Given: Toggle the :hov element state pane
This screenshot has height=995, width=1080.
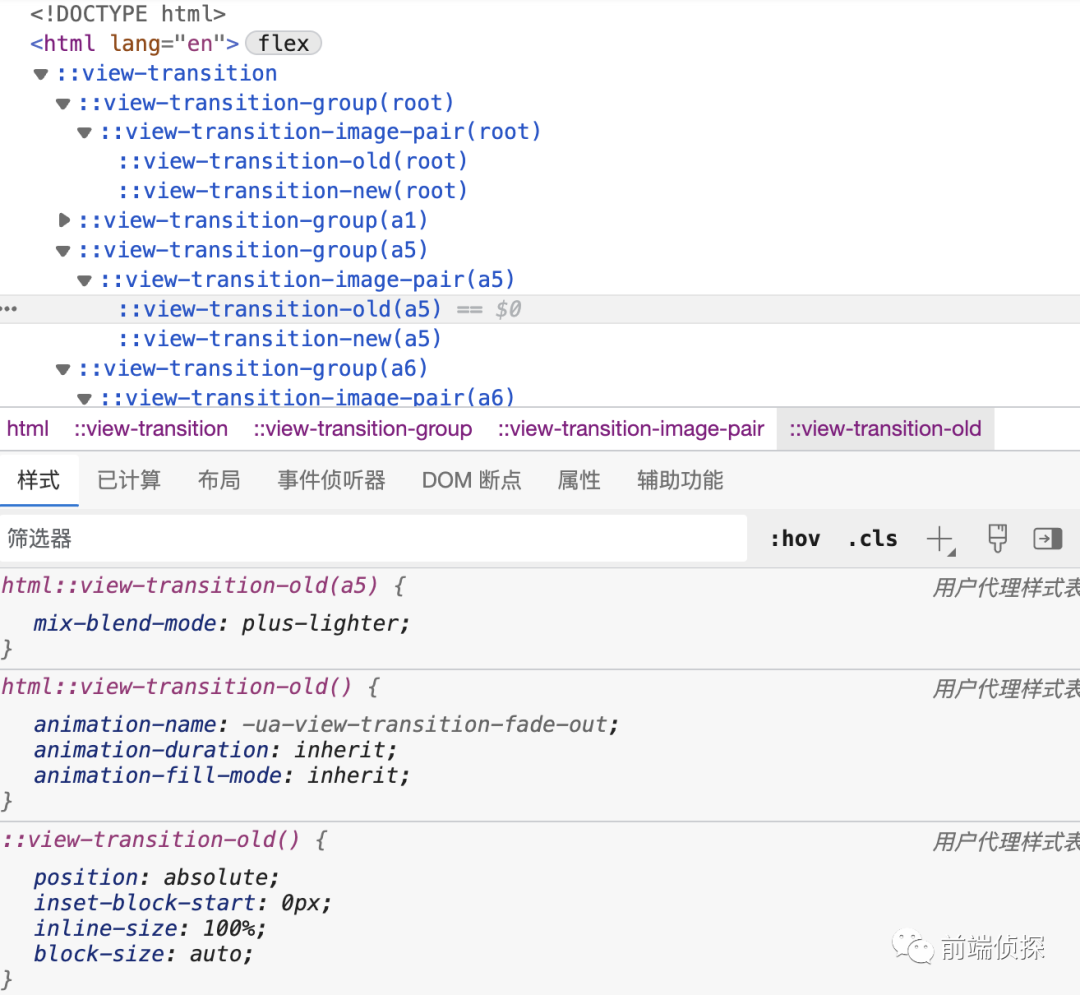Looking at the screenshot, I should [795, 538].
